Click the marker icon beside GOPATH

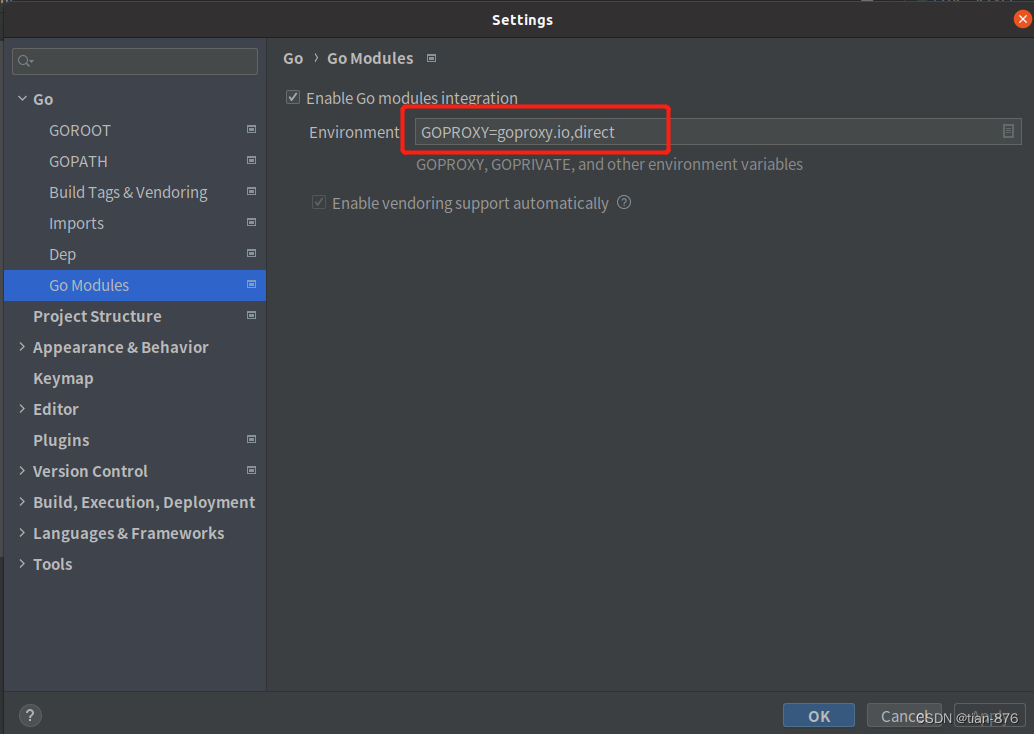click(x=249, y=161)
